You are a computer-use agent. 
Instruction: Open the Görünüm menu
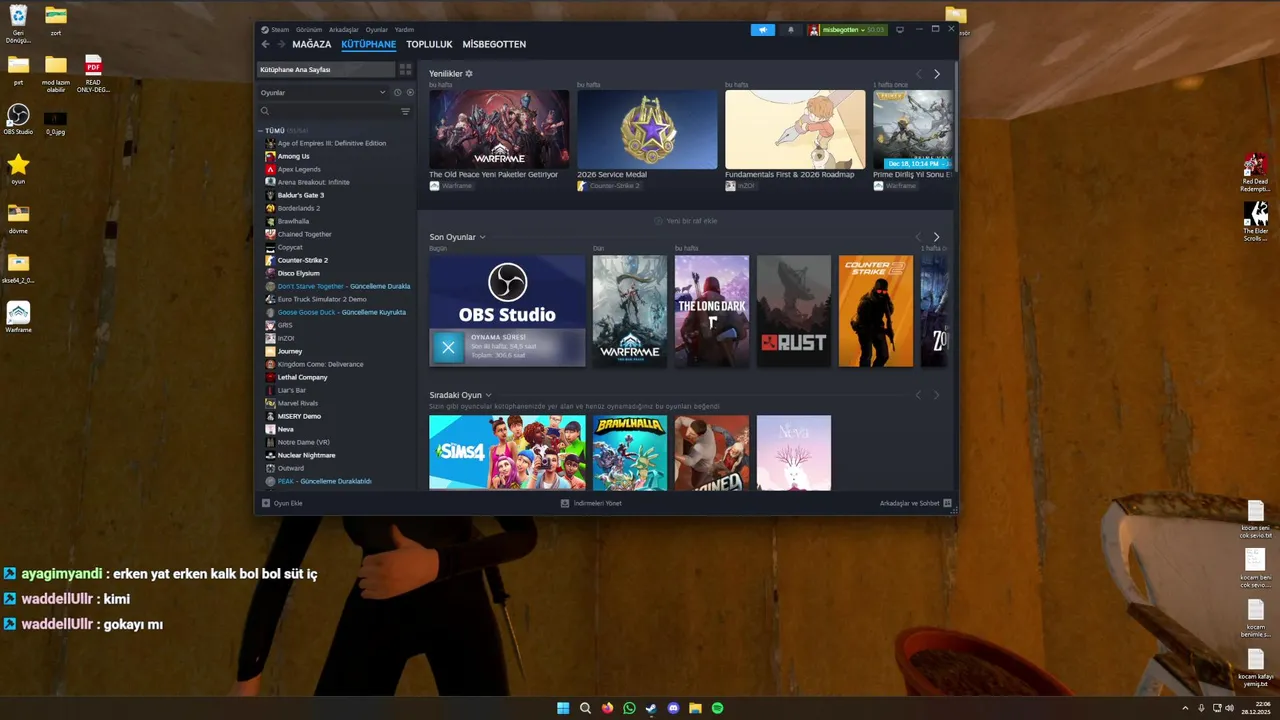[x=309, y=30]
